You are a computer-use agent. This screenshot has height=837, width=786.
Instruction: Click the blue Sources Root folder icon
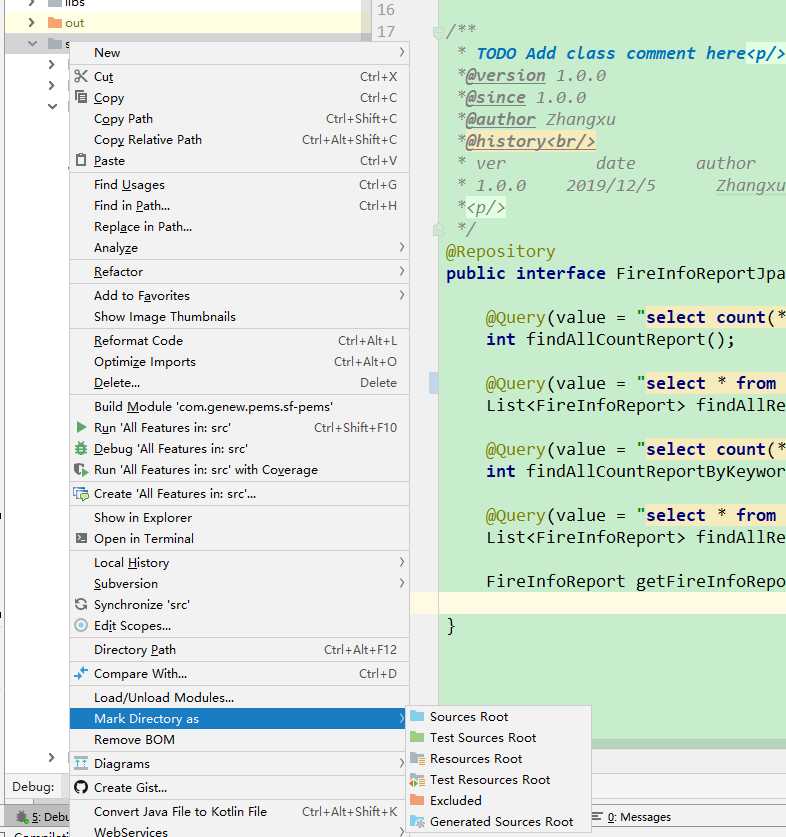(417, 716)
